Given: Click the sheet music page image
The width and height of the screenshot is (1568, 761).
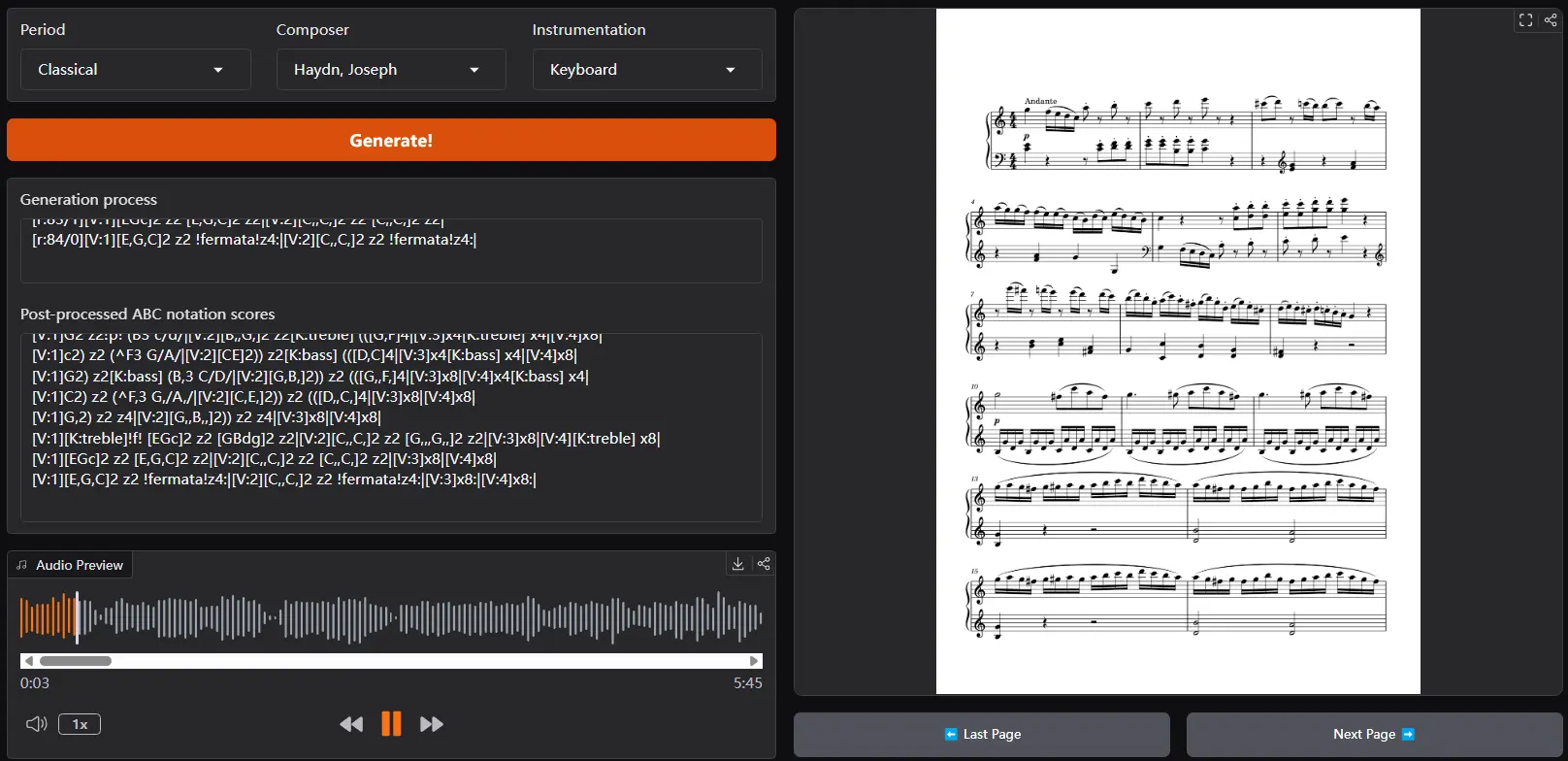Looking at the screenshot, I should [1178, 351].
